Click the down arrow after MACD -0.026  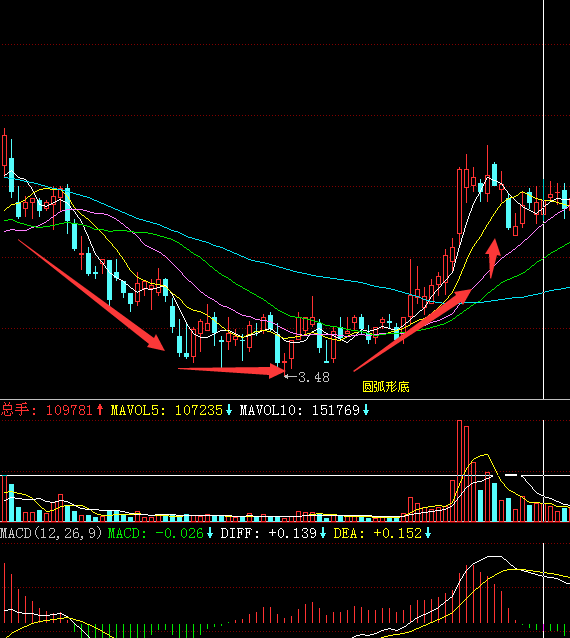click(x=210, y=533)
